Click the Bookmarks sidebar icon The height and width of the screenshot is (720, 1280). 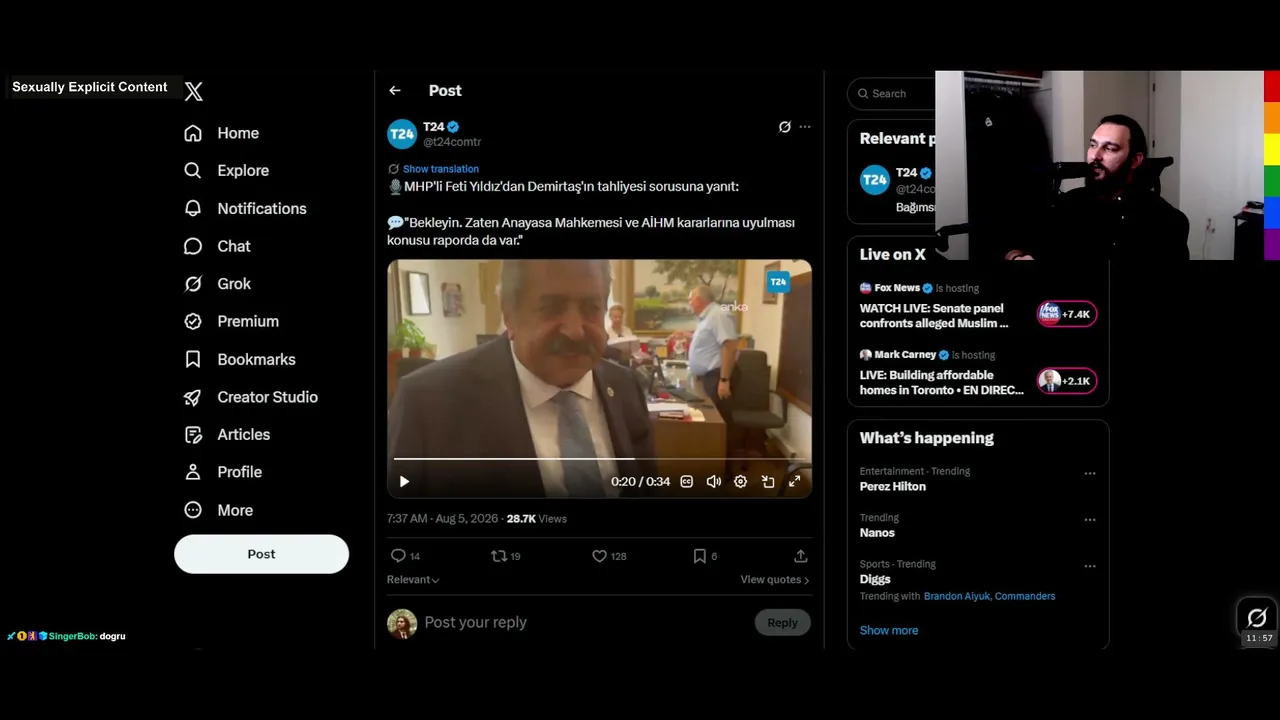tap(193, 359)
